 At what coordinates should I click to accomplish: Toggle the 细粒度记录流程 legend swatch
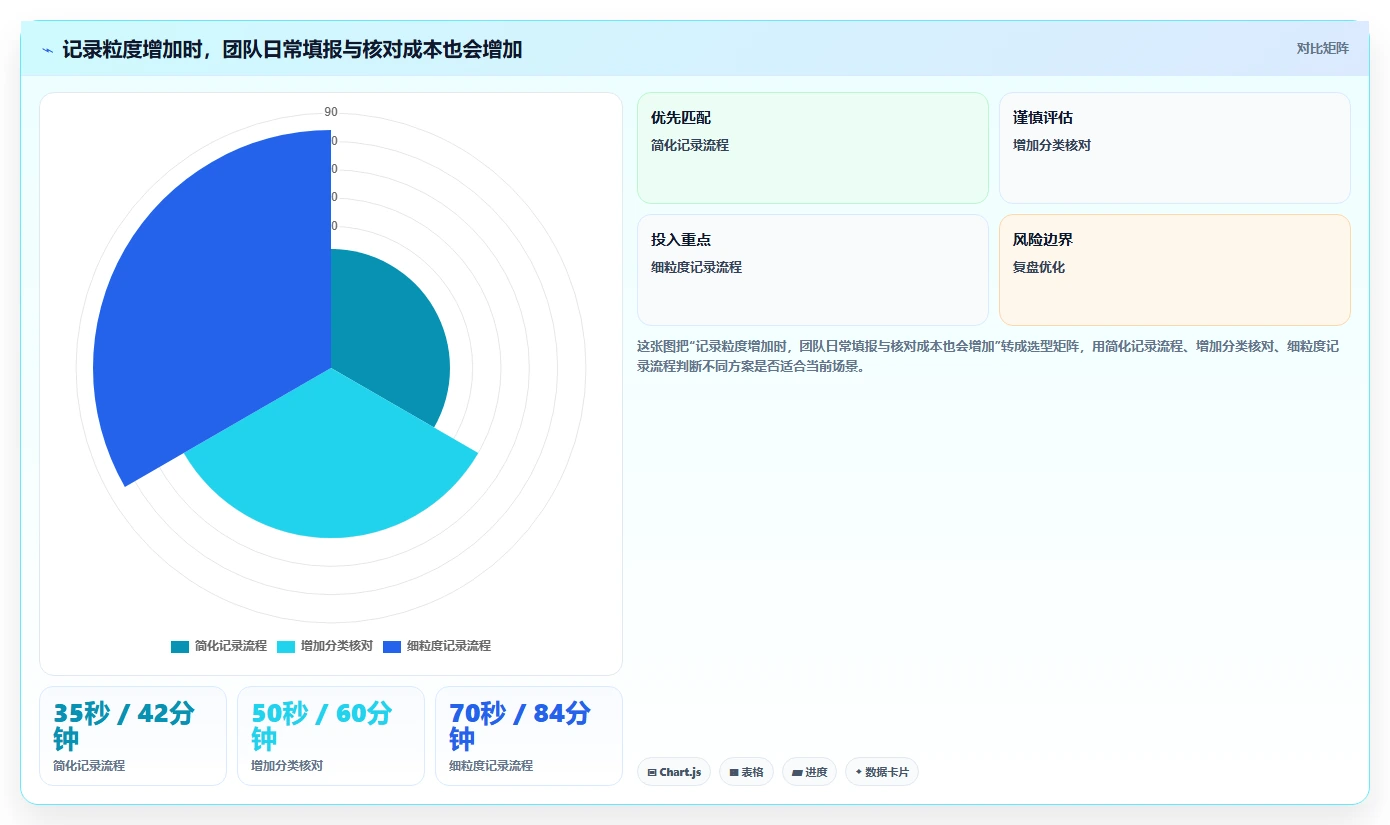pos(392,646)
